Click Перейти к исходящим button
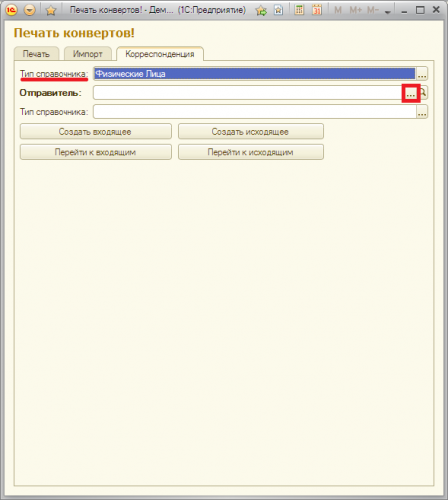Image resolution: width=448 pixels, height=500 pixels. [251, 152]
